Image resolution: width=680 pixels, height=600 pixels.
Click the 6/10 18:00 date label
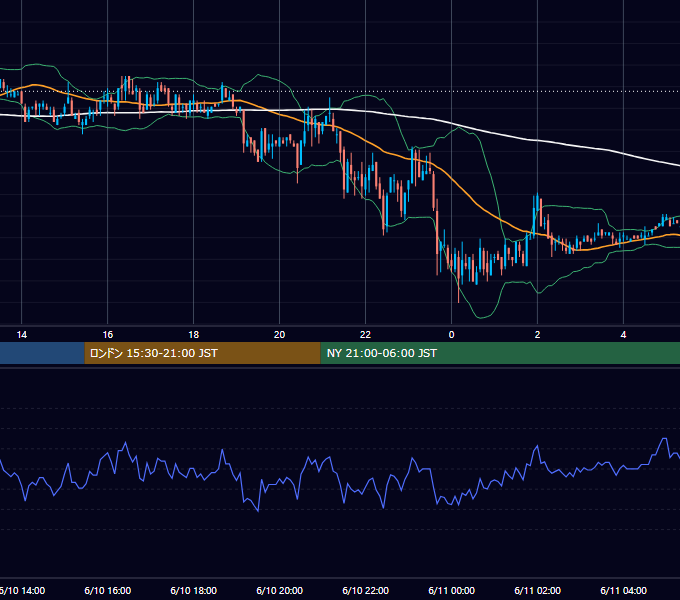[x=193, y=590]
